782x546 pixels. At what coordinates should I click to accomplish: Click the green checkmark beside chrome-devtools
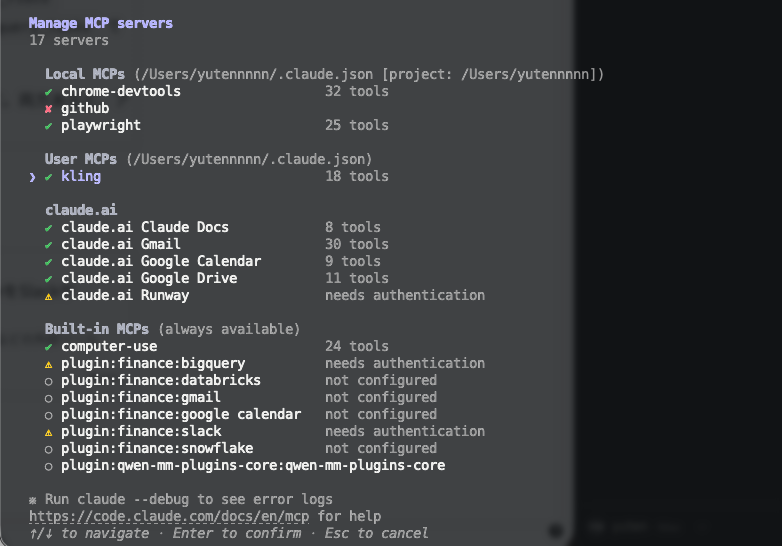[48, 92]
